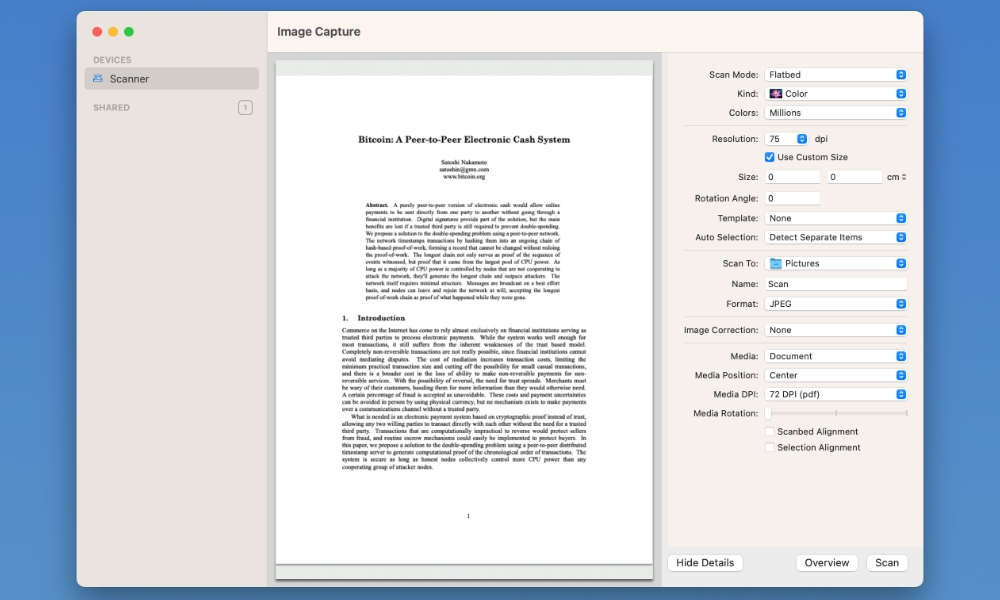Screen dimensions: 1000x600
Task: Click the scanned Bitcoin document preview
Action: click(x=464, y=320)
